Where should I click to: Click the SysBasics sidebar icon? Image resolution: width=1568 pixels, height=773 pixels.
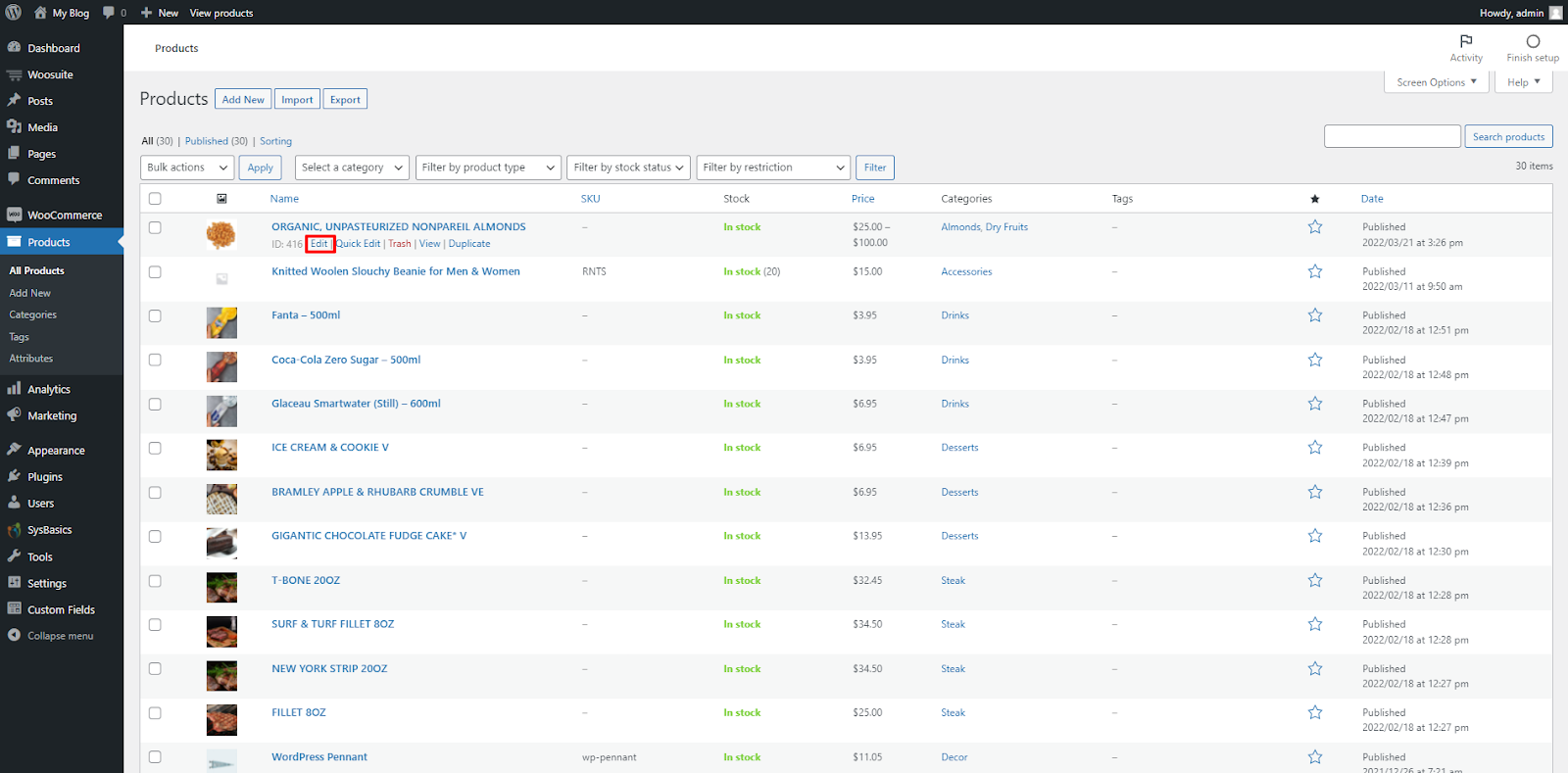(14, 530)
